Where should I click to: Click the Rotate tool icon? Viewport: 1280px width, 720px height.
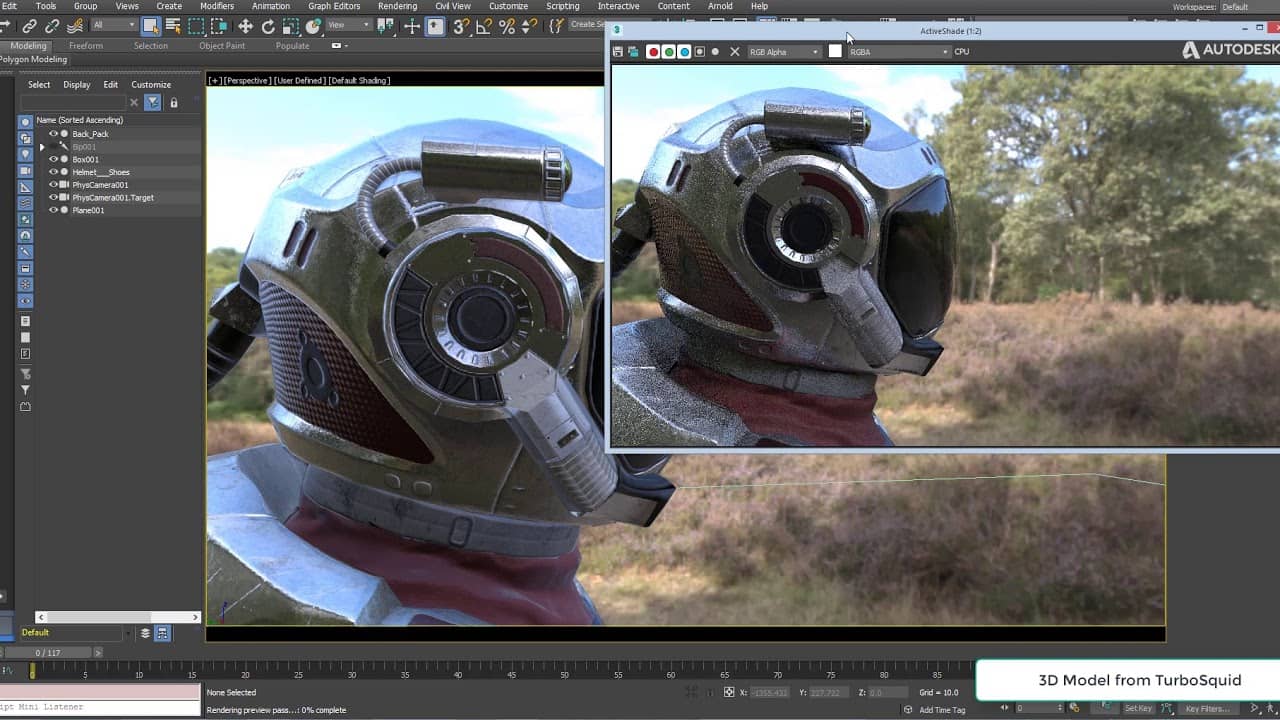tap(268, 27)
